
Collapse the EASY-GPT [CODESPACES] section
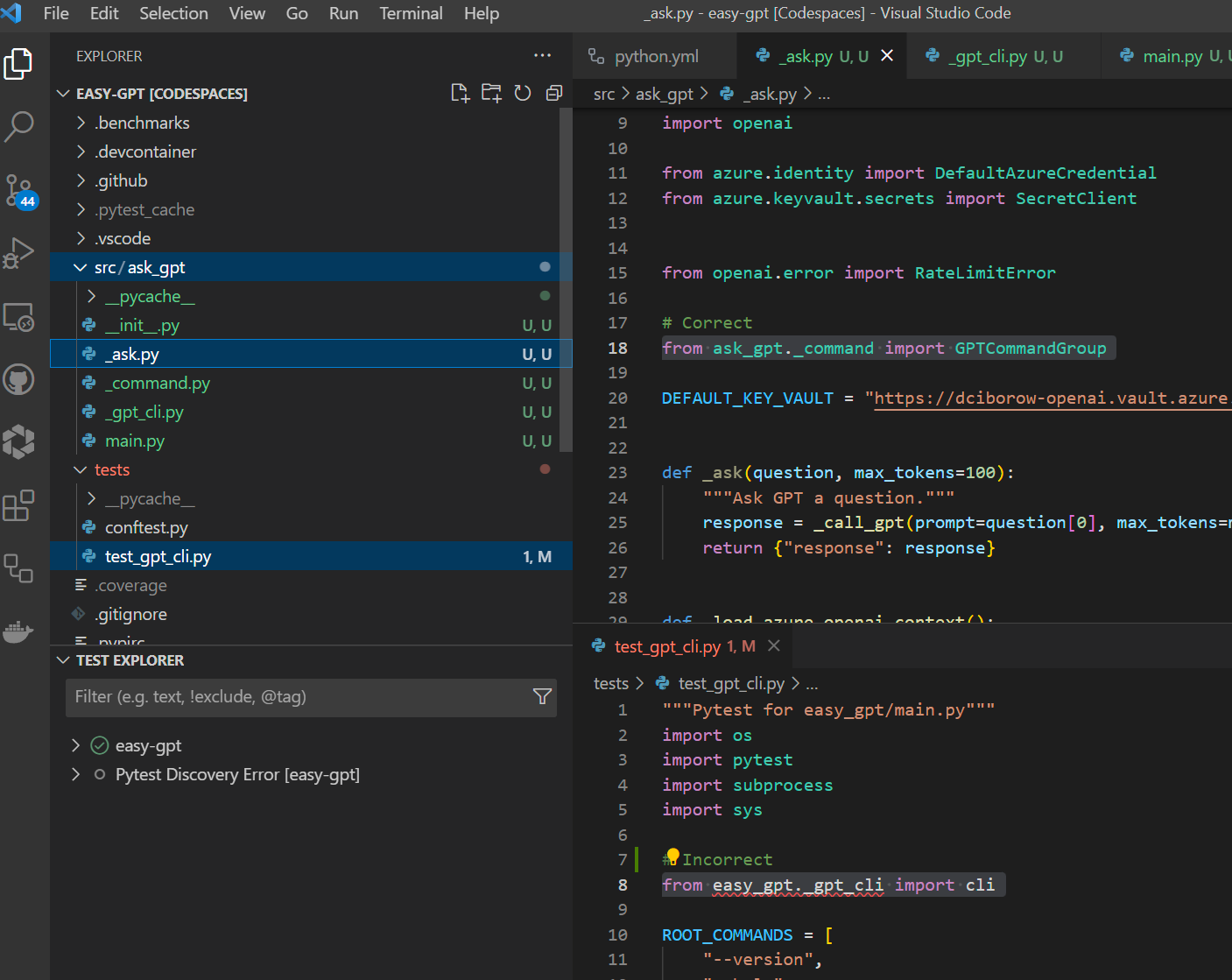click(63, 93)
